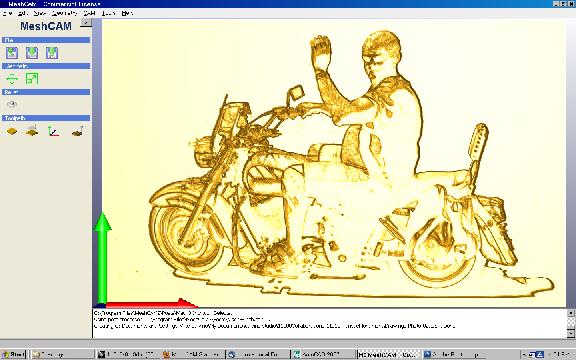Click the log pane scrollbar up arrow
This screenshot has height=360, width=576.
coord(571,313)
